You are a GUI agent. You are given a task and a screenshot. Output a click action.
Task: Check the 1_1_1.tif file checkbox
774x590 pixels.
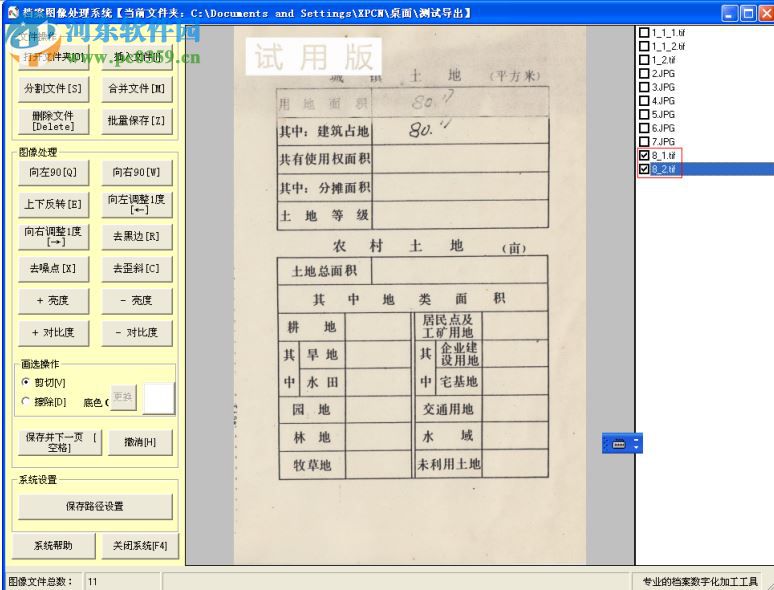[x=644, y=33]
